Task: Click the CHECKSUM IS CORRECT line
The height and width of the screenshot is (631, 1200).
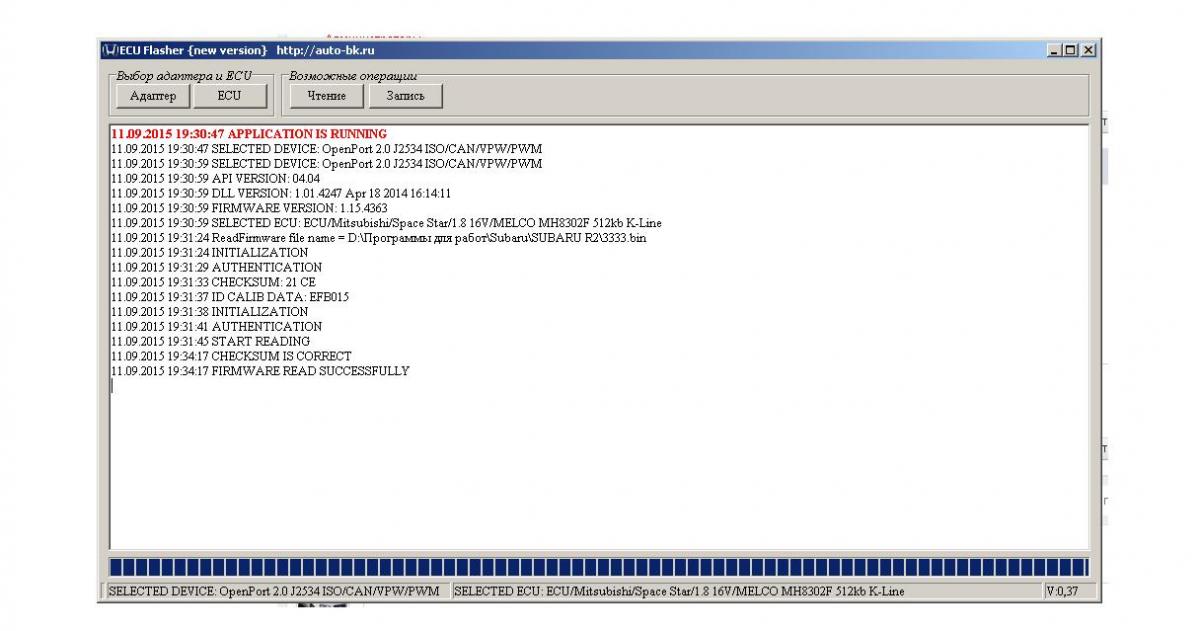Action: (x=232, y=356)
